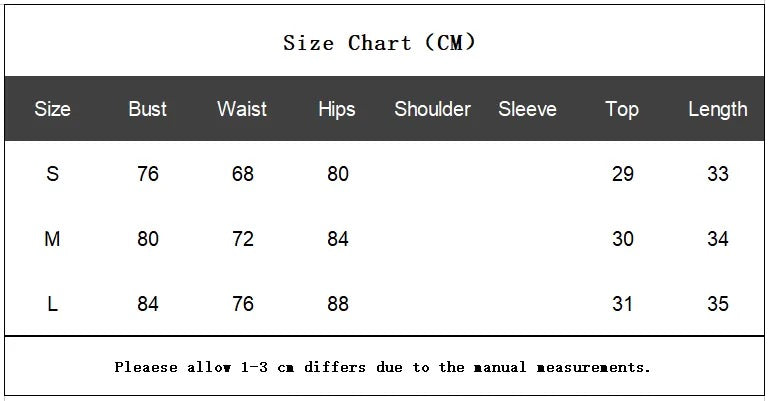
Task: Click length value 33 in the S row
Action: [718, 174]
